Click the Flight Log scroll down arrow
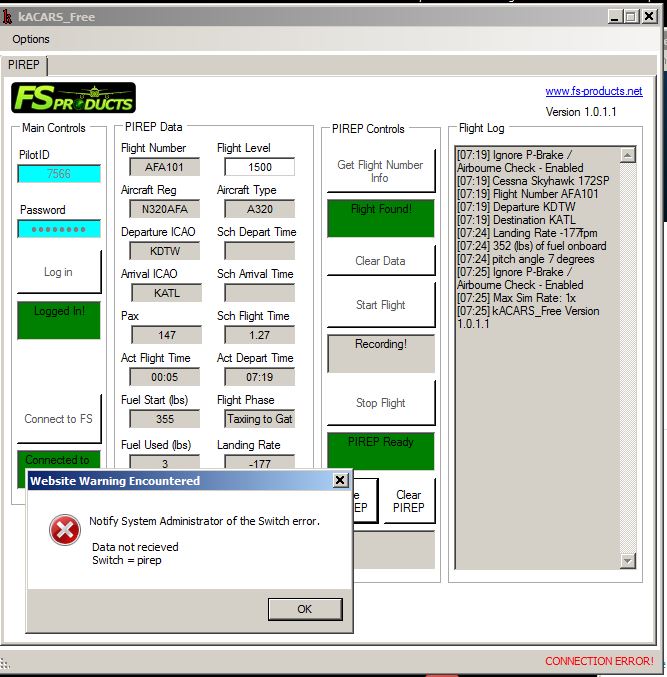This screenshot has height=677, width=667. (x=627, y=560)
